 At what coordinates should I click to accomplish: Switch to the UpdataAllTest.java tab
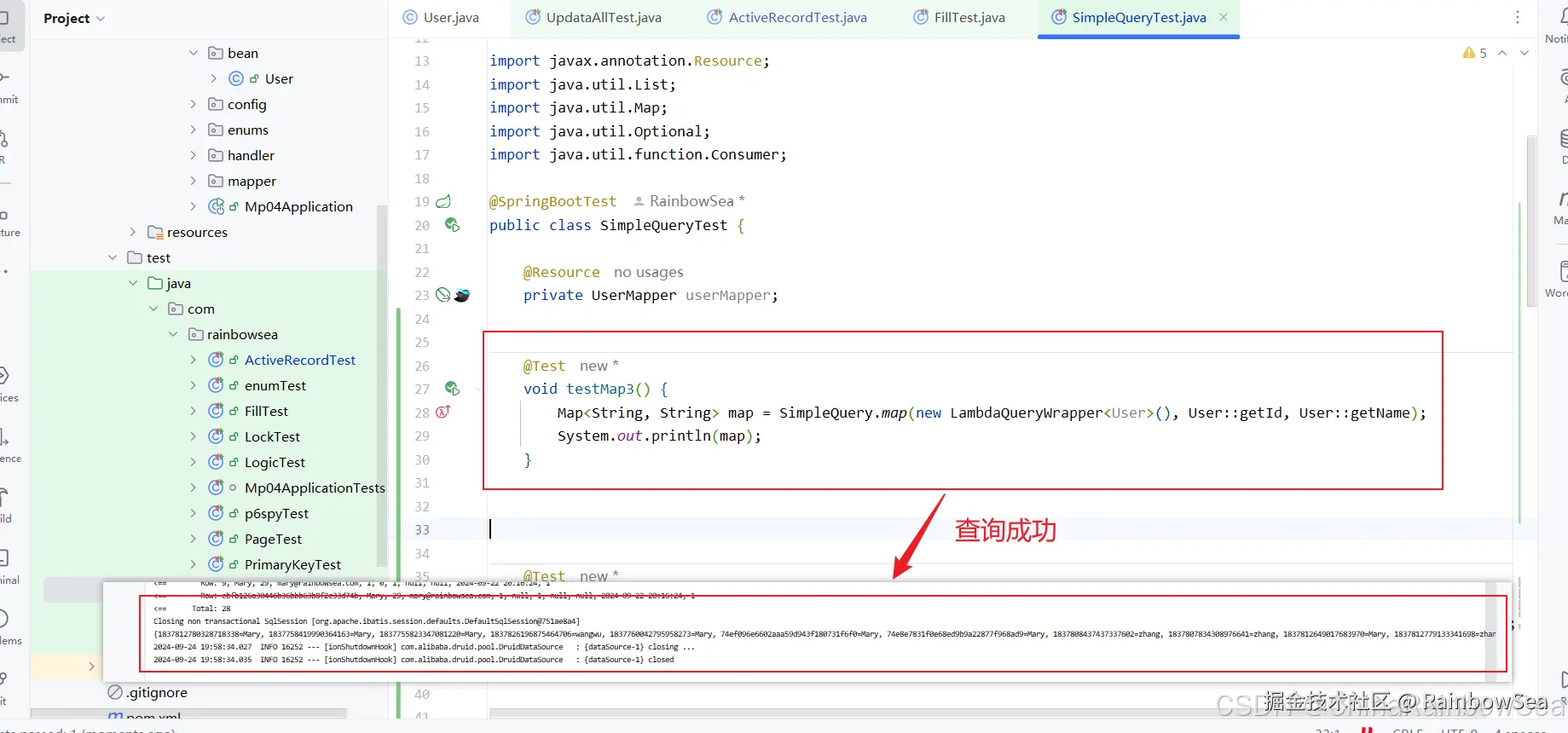coord(593,17)
